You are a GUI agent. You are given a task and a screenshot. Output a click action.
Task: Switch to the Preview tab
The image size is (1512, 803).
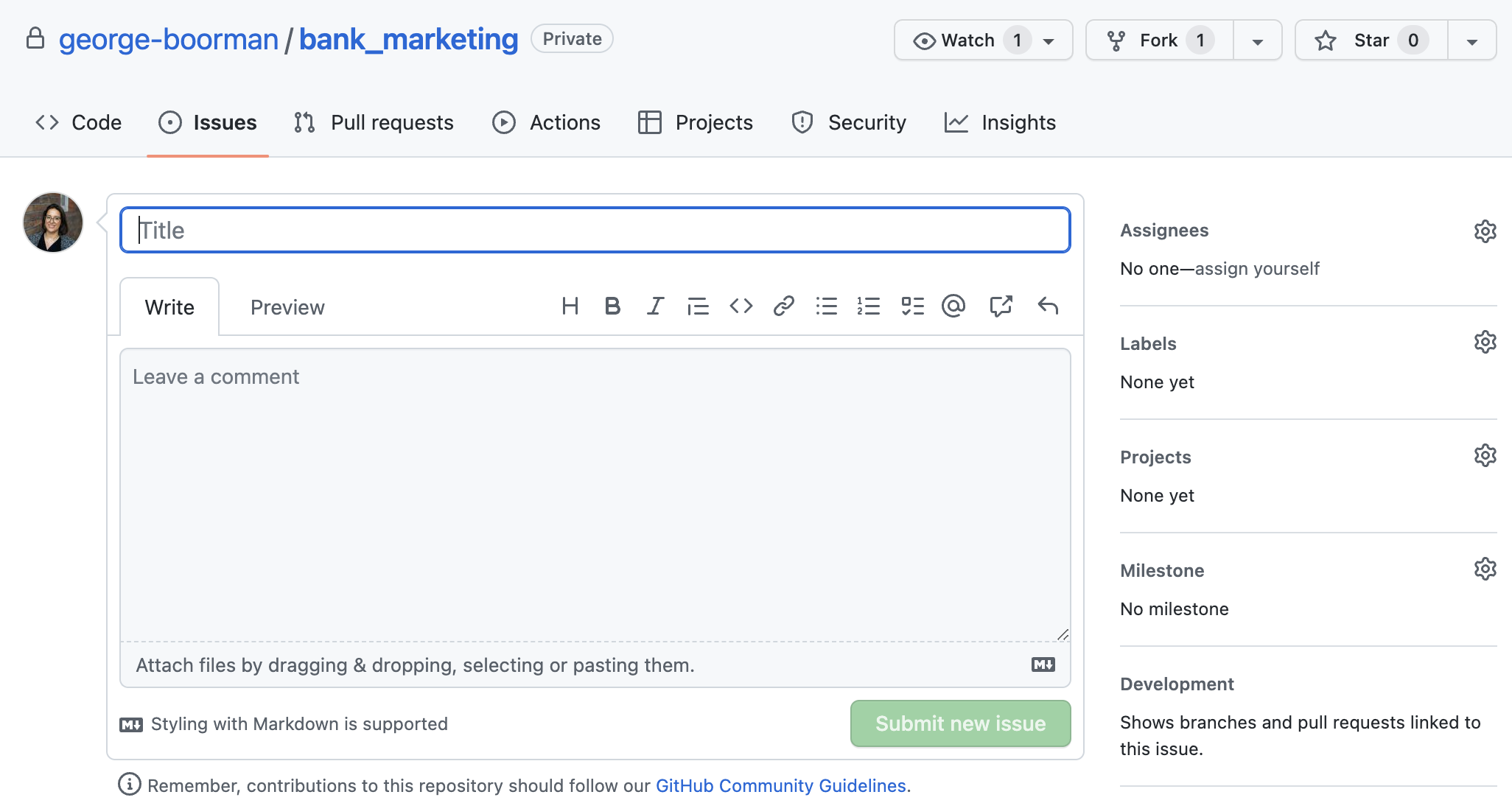(287, 307)
